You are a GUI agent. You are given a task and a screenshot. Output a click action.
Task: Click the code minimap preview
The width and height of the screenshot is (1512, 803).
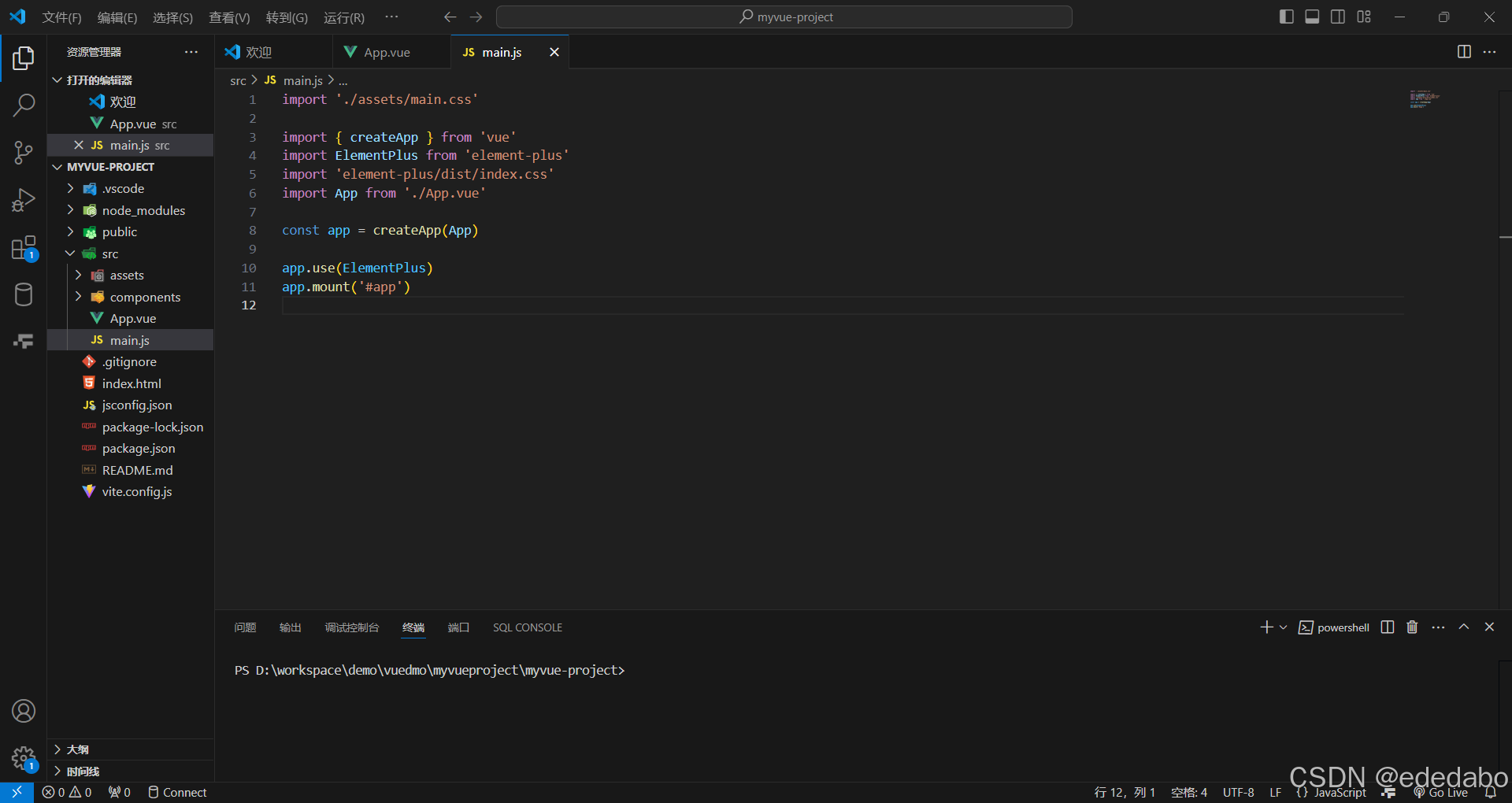point(1424,99)
